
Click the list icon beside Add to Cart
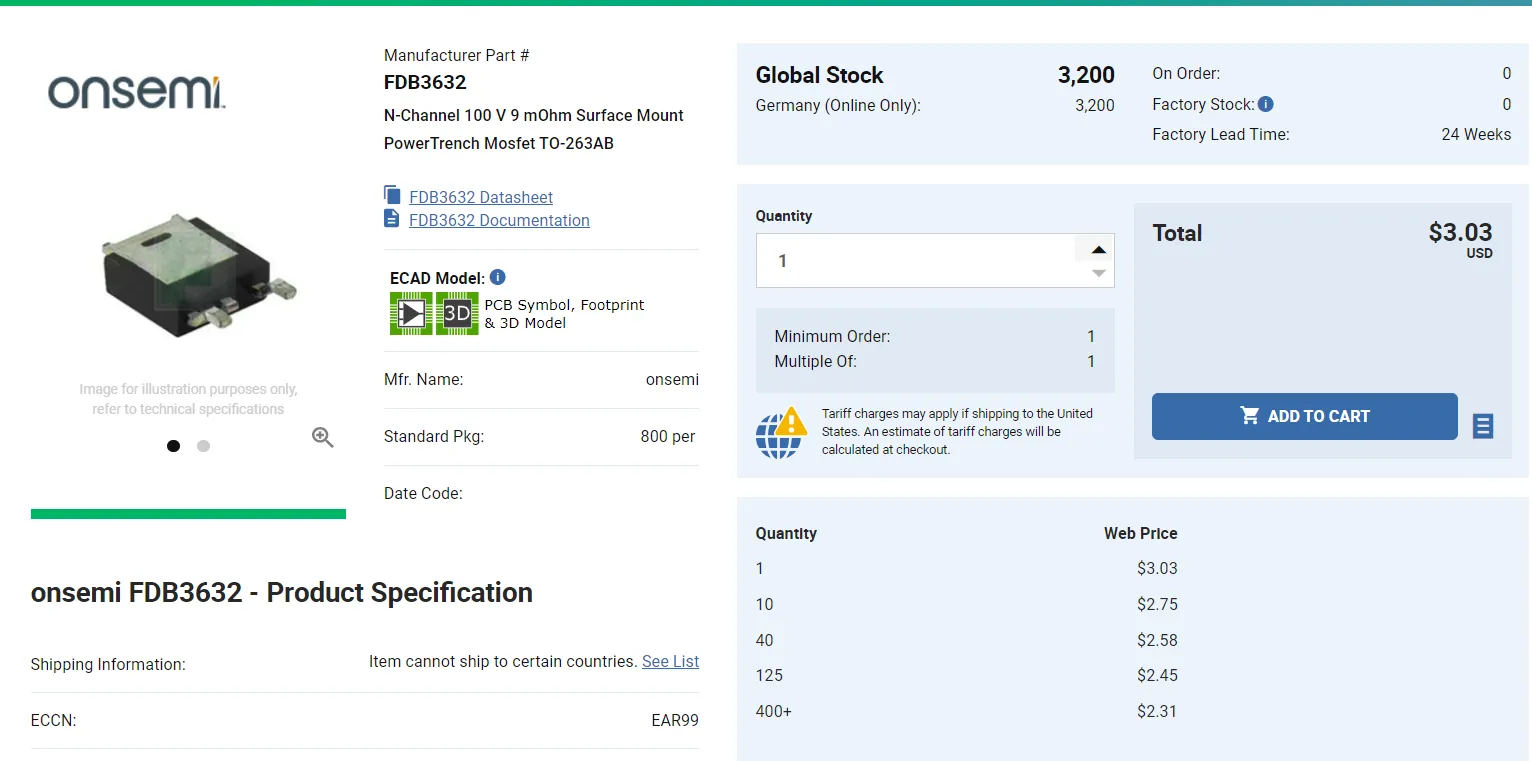click(x=1483, y=426)
